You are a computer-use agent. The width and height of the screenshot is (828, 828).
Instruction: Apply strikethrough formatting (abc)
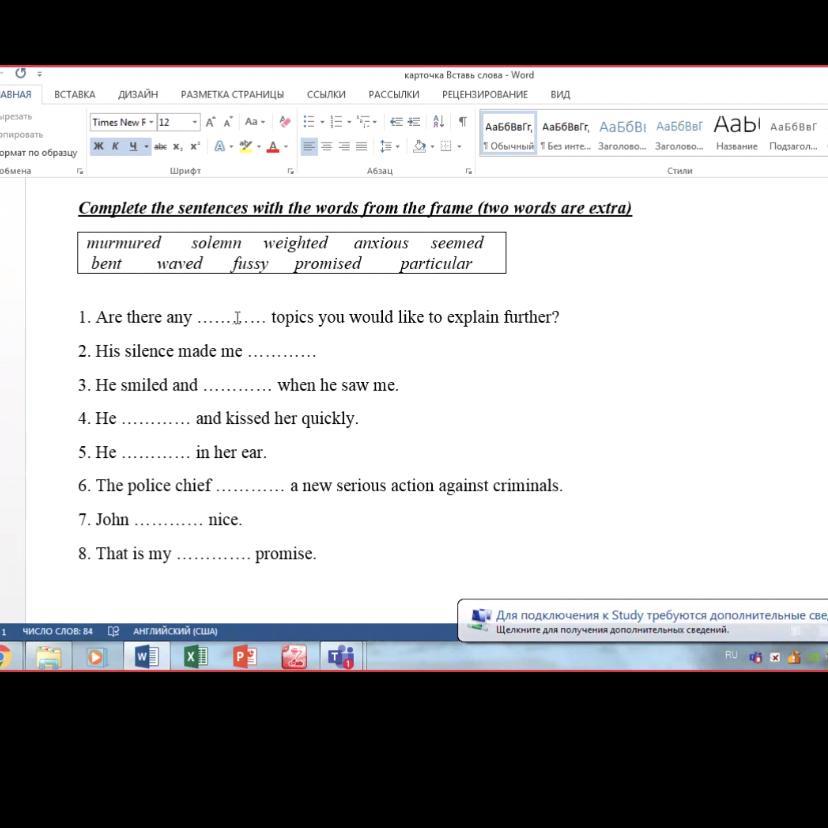click(x=161, y=146)
